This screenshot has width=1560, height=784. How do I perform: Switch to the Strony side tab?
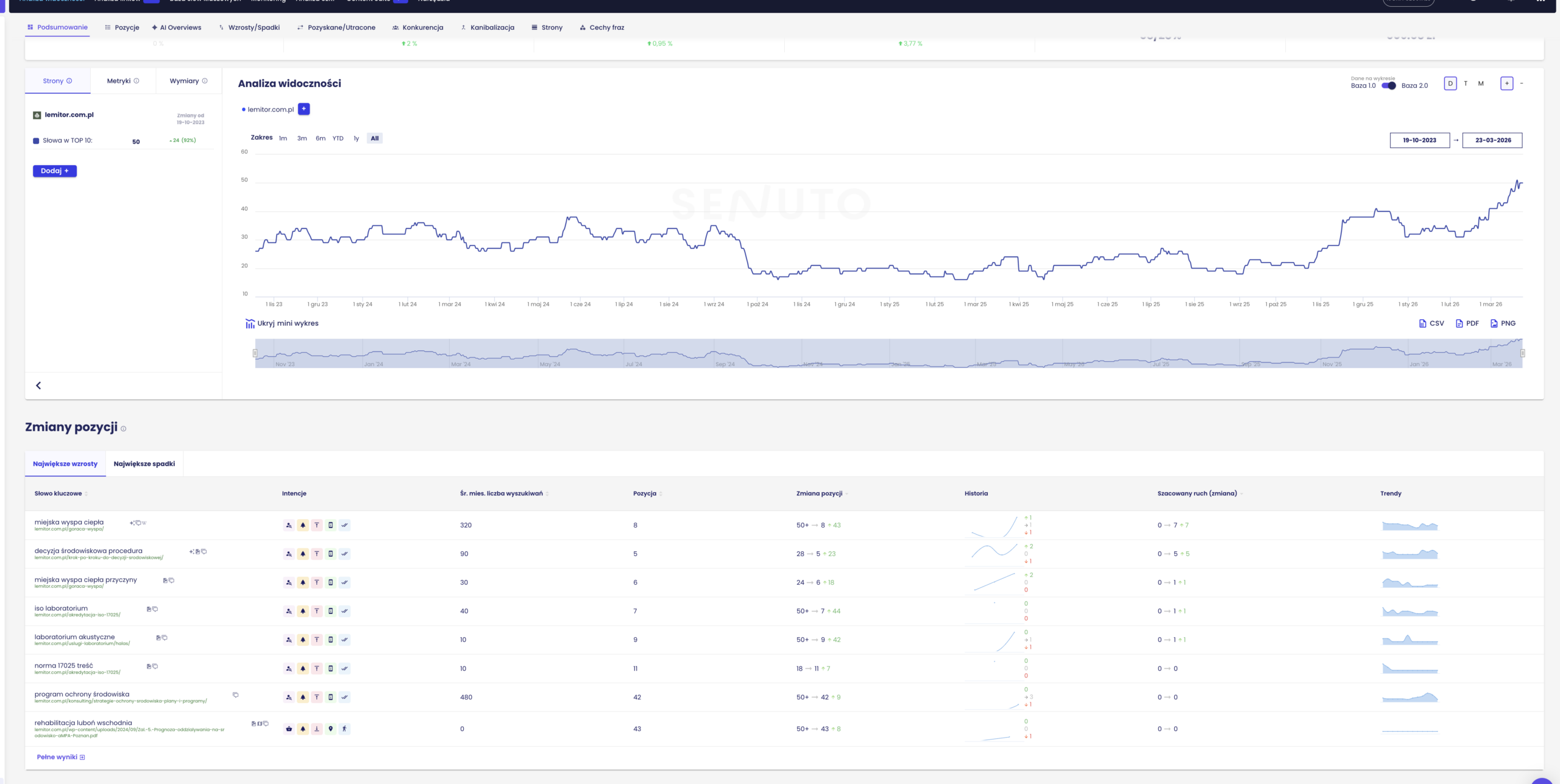click(x=57, y=81)
